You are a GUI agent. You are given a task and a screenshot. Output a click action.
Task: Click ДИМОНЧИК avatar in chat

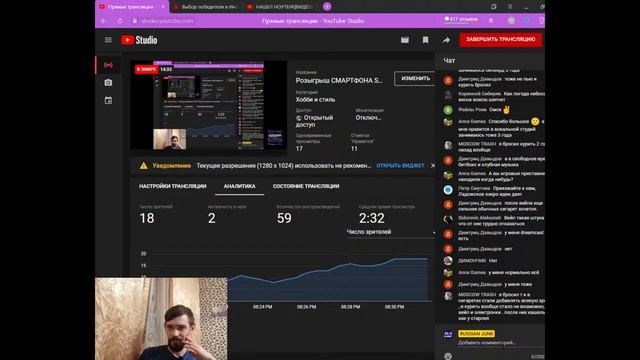tap(448, 260)
